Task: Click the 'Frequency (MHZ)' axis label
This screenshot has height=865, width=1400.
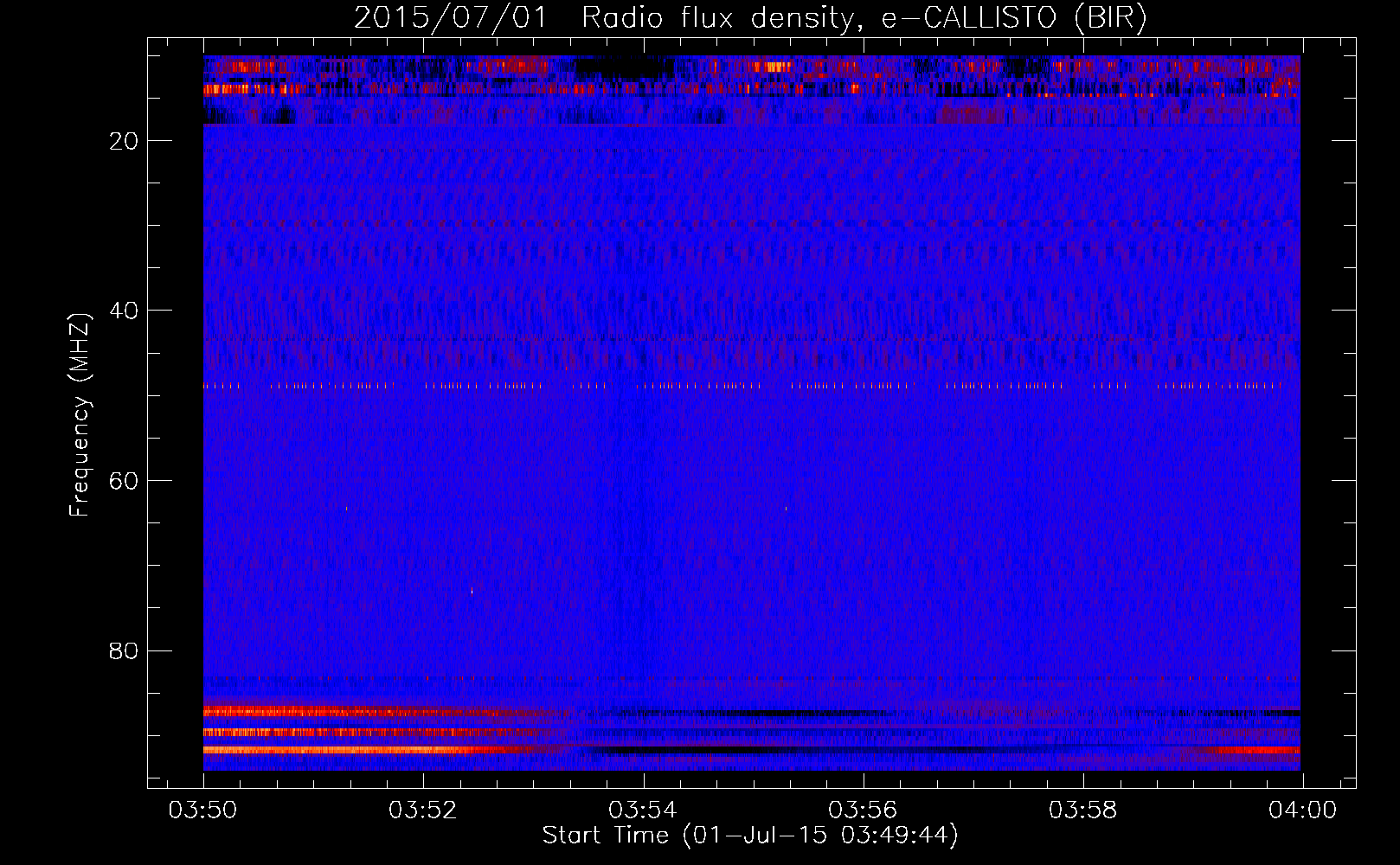Action: pyautogui.click(x=80, y=415)
